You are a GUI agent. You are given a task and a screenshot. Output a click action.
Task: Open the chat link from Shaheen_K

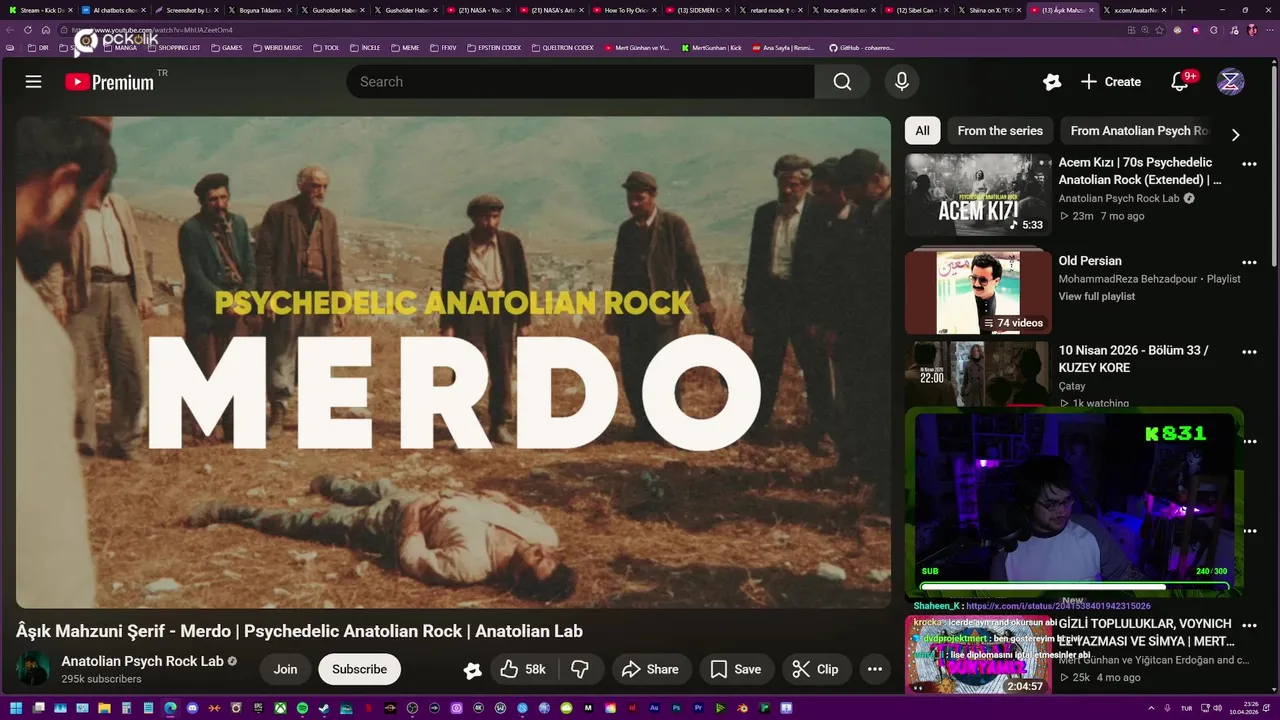coord(1058,606)
